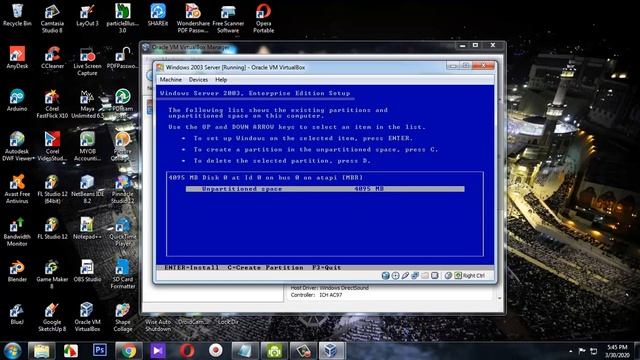Screen dimensions: 640x360
Task: Open Opera from the taskbar
Action: [187, 351]
